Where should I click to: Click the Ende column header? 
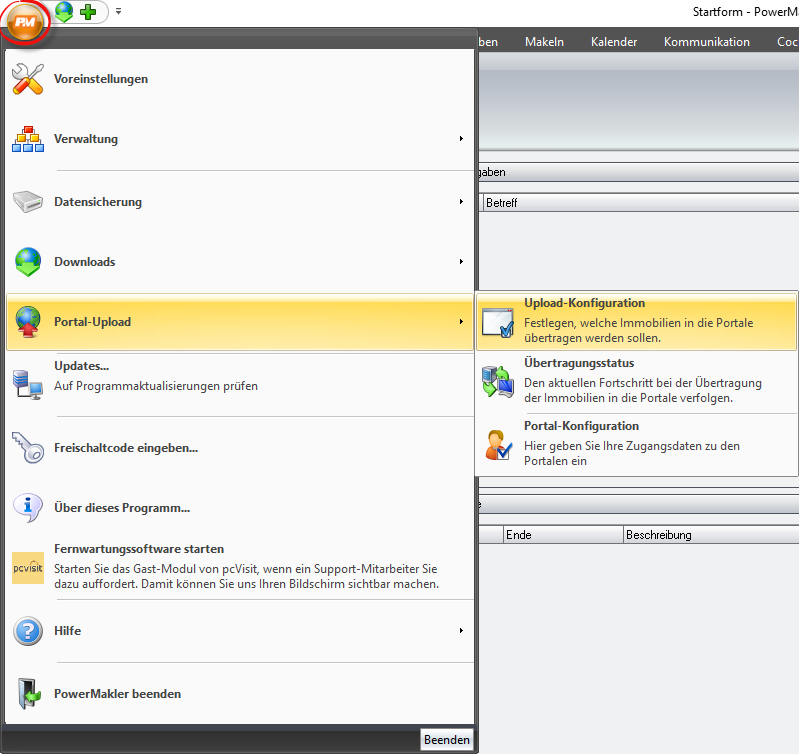pos(563,535)
